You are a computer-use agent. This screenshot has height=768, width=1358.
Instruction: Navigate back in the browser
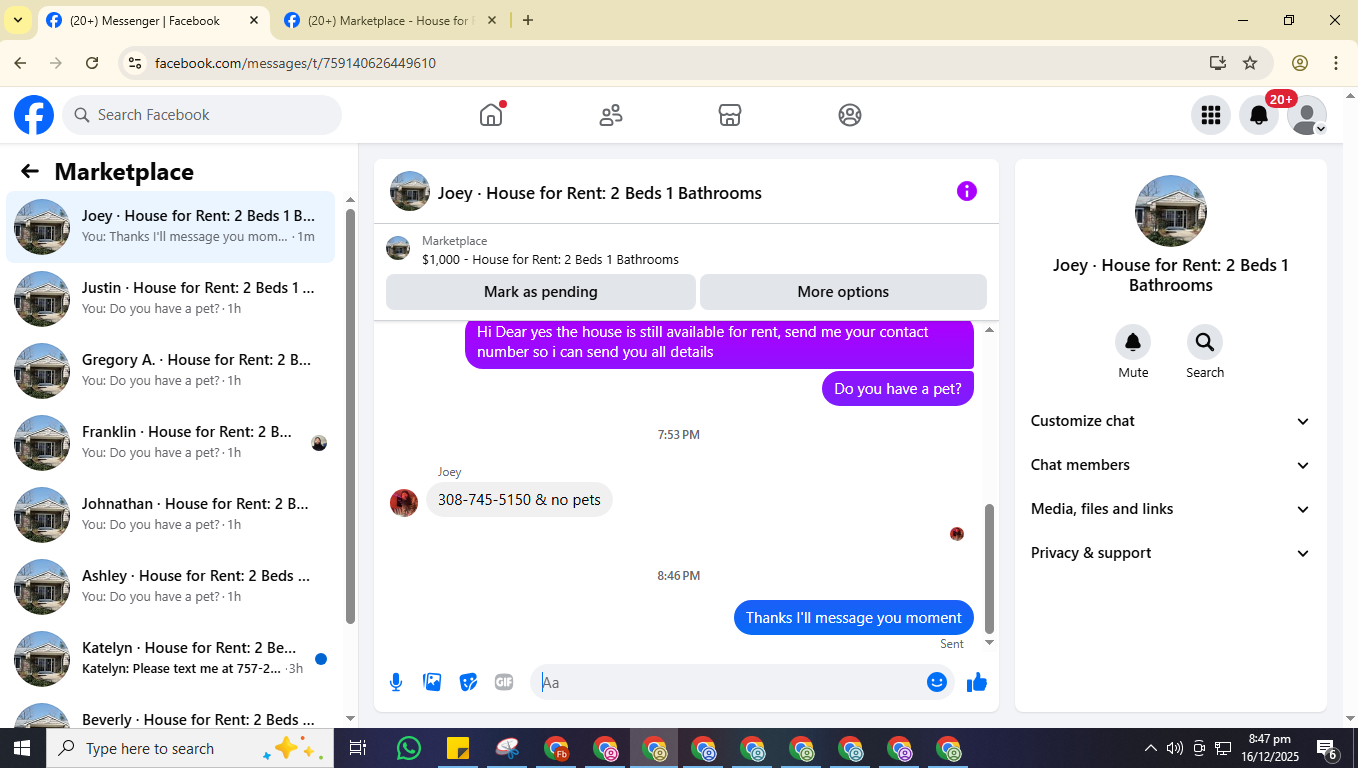tap(21, 63)
